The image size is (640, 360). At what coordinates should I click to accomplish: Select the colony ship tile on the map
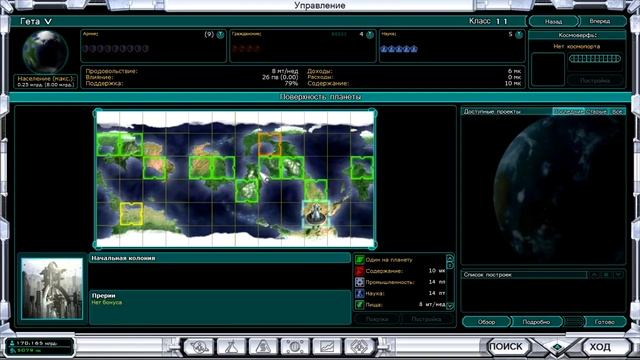[x=315, y=213]
